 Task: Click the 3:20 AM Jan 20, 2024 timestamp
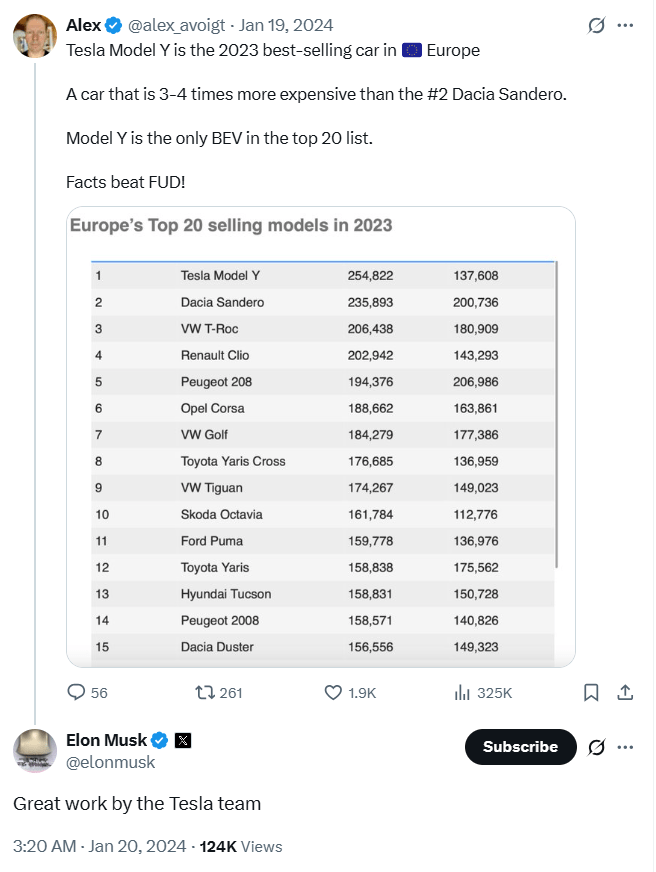click(99, 846)
